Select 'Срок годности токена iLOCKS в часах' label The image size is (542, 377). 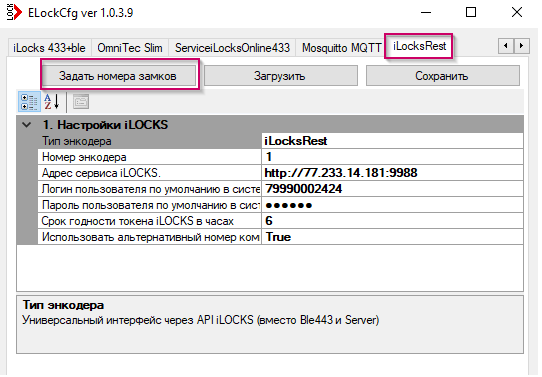(150, 221)
